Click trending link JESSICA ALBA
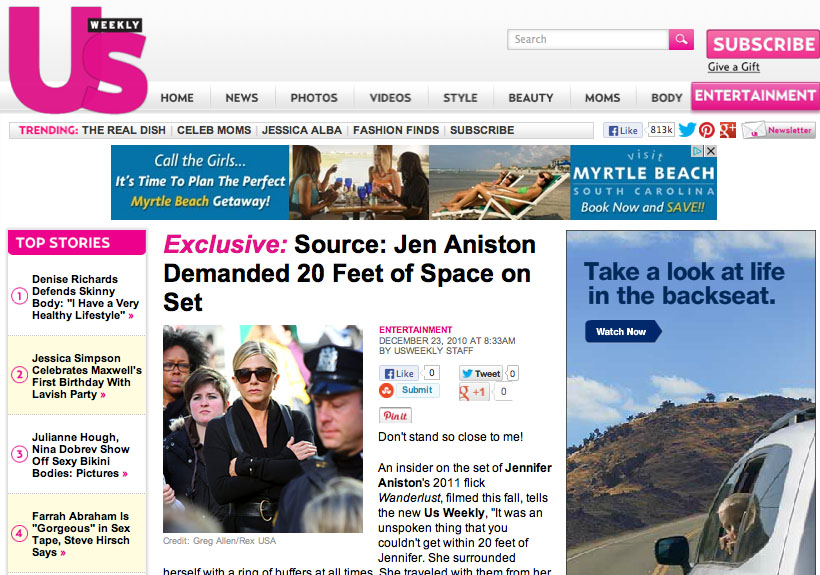The image size is (820, 575). 302,130
